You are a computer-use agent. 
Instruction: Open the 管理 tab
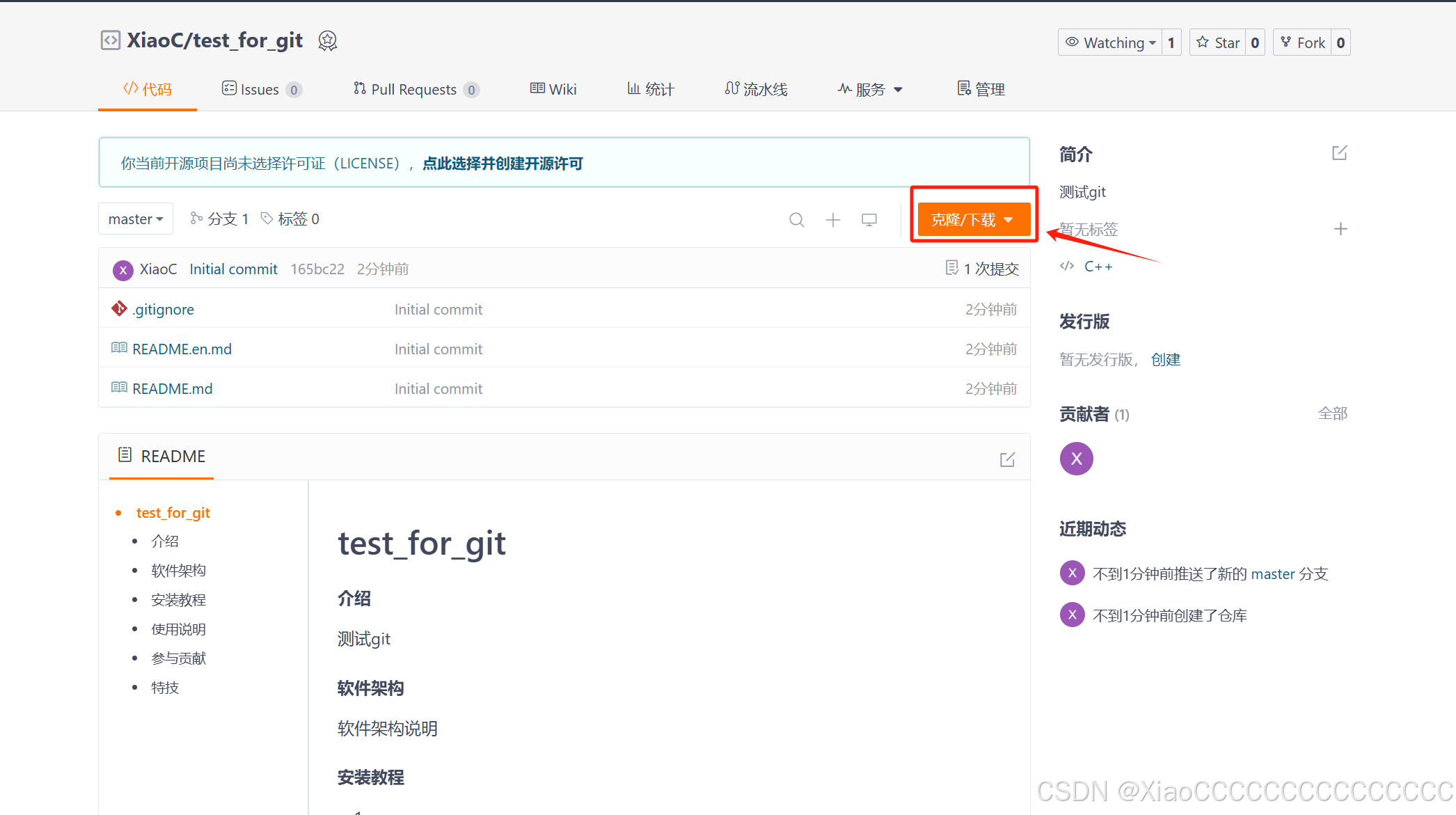(x=981, y=89)
